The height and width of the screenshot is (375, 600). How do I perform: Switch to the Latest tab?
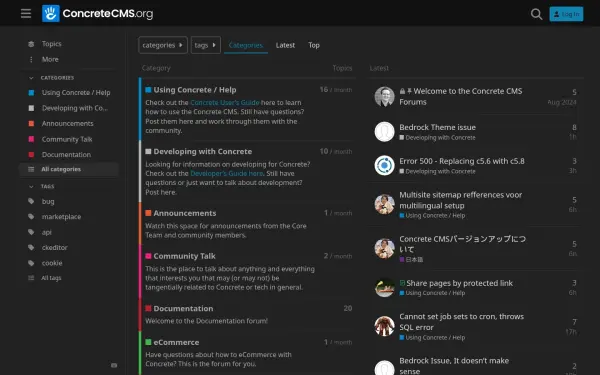pyautogui.click(x=285, y=45)
